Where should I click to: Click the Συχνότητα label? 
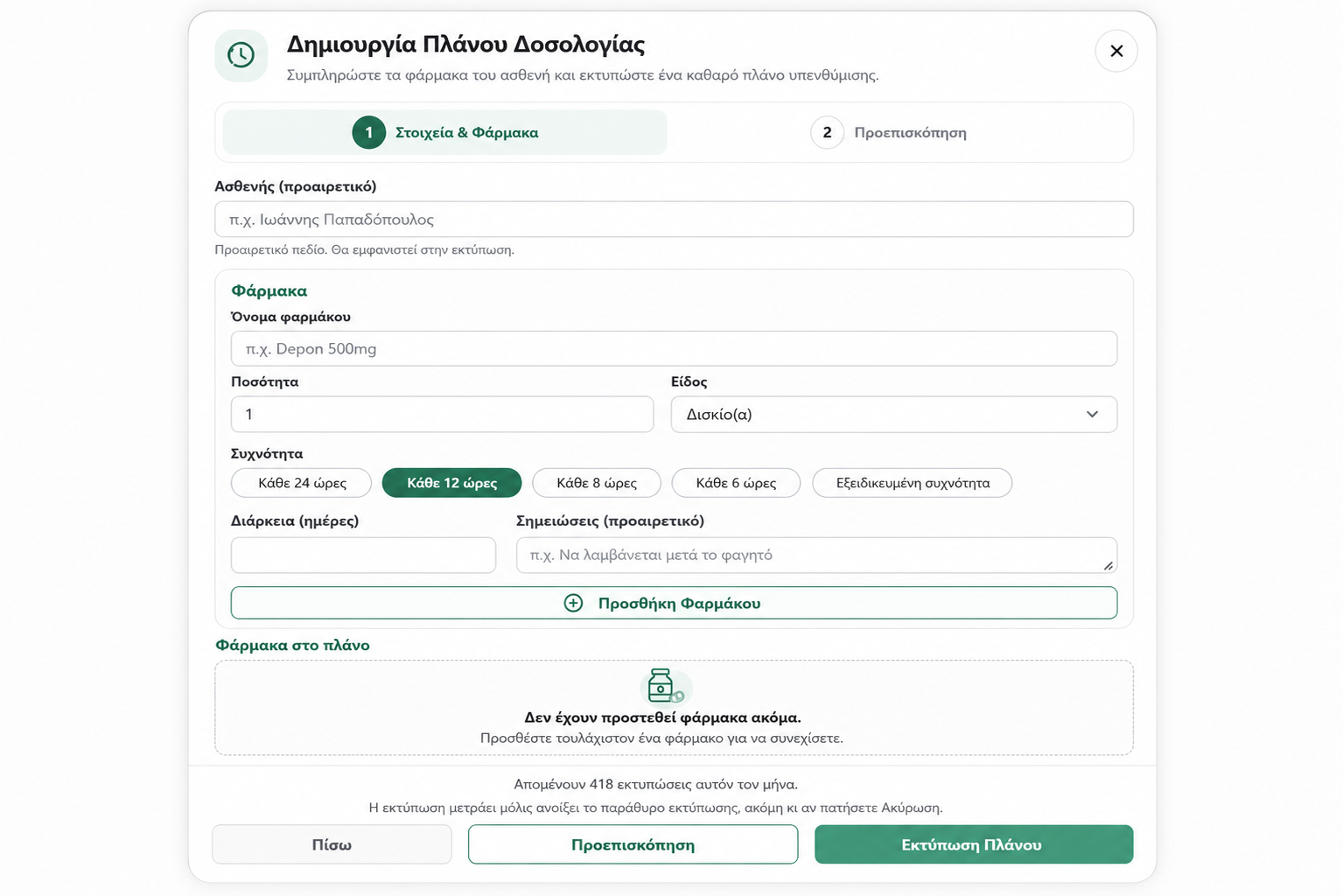pos(267,453)
